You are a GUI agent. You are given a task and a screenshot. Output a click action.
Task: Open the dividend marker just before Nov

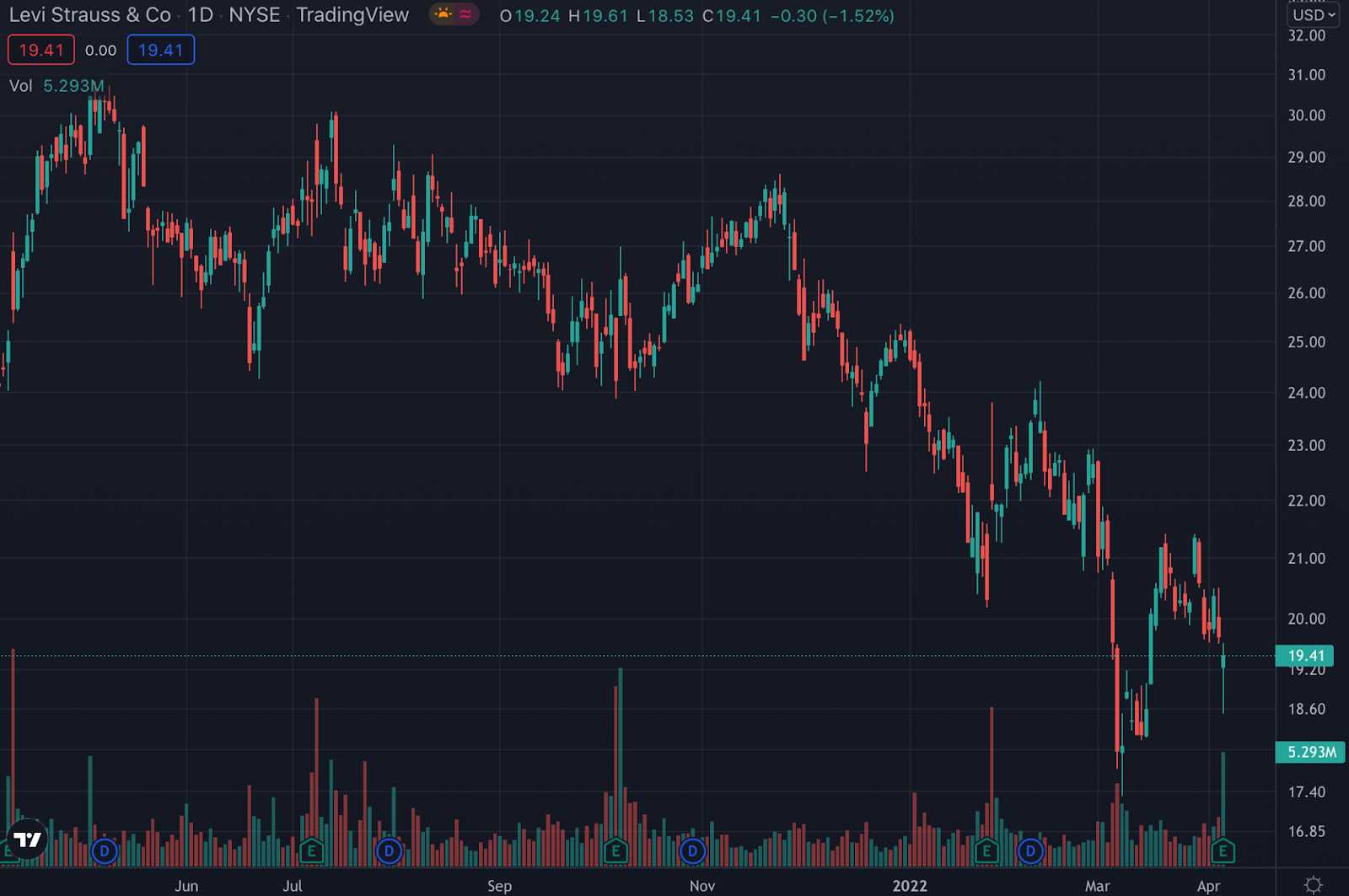692,851
